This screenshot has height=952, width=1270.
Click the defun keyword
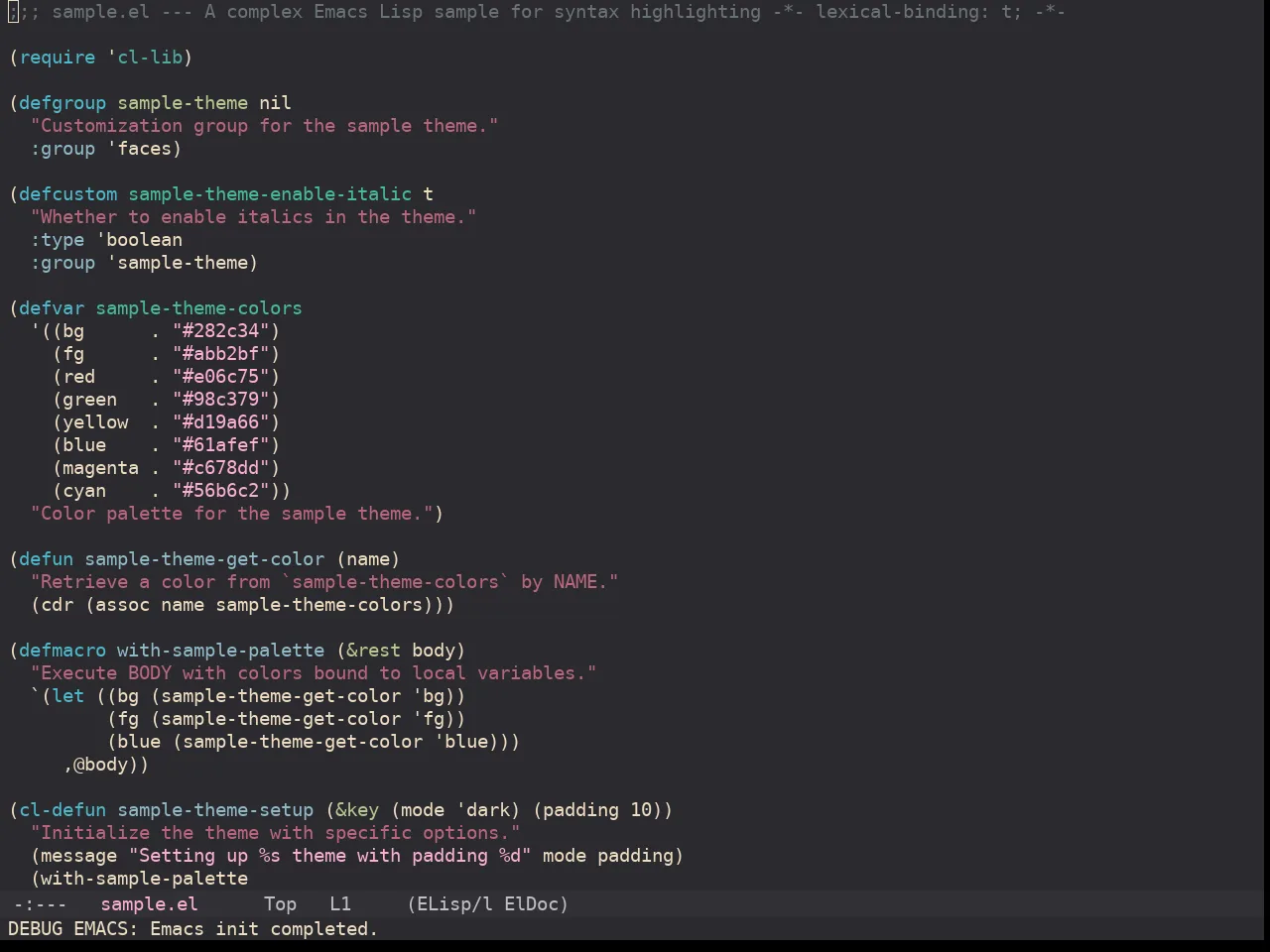tap(47, 559)
